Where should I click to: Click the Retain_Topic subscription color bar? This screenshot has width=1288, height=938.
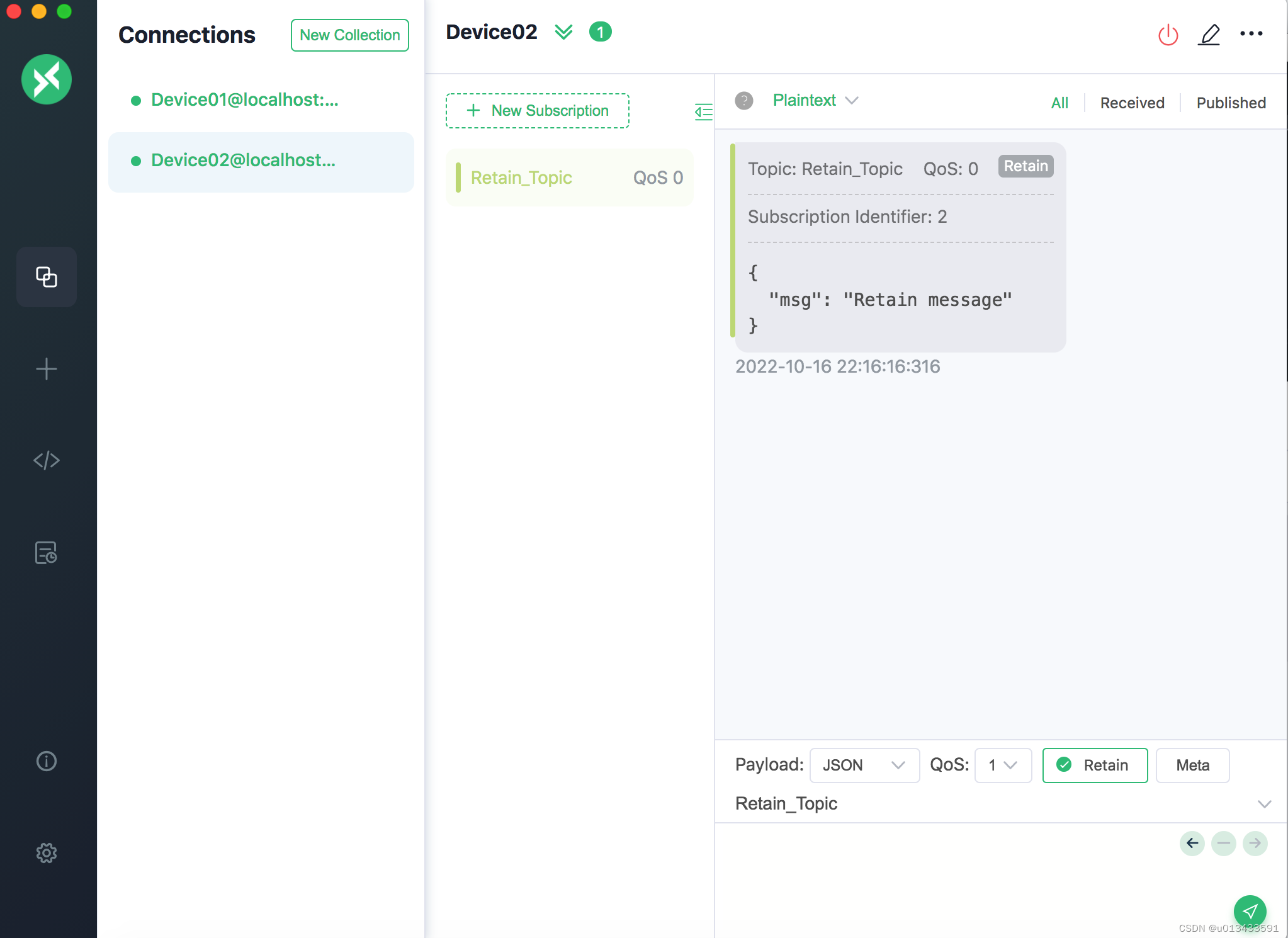click(458, 178)
